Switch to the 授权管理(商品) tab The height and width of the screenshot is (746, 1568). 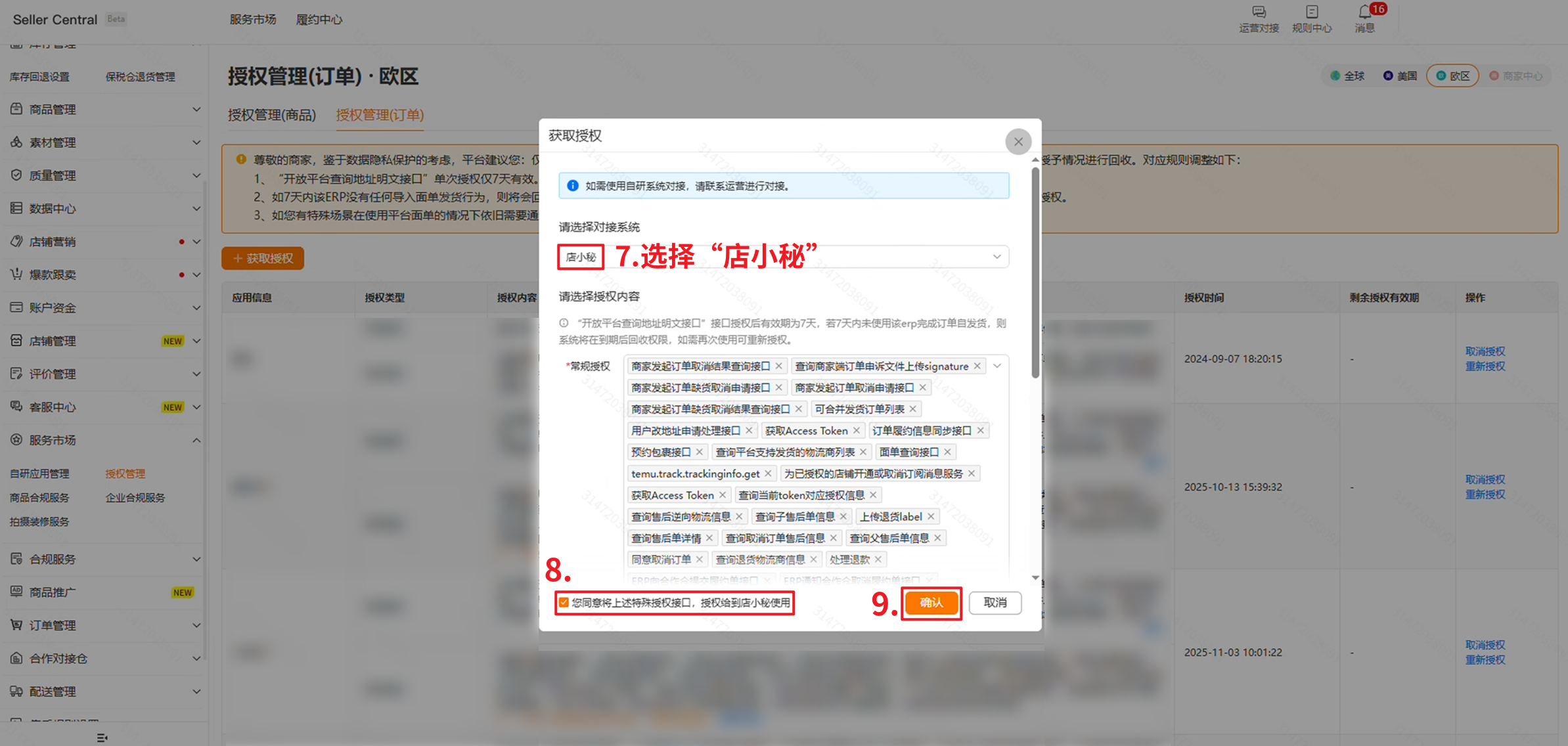coord(272,115)
